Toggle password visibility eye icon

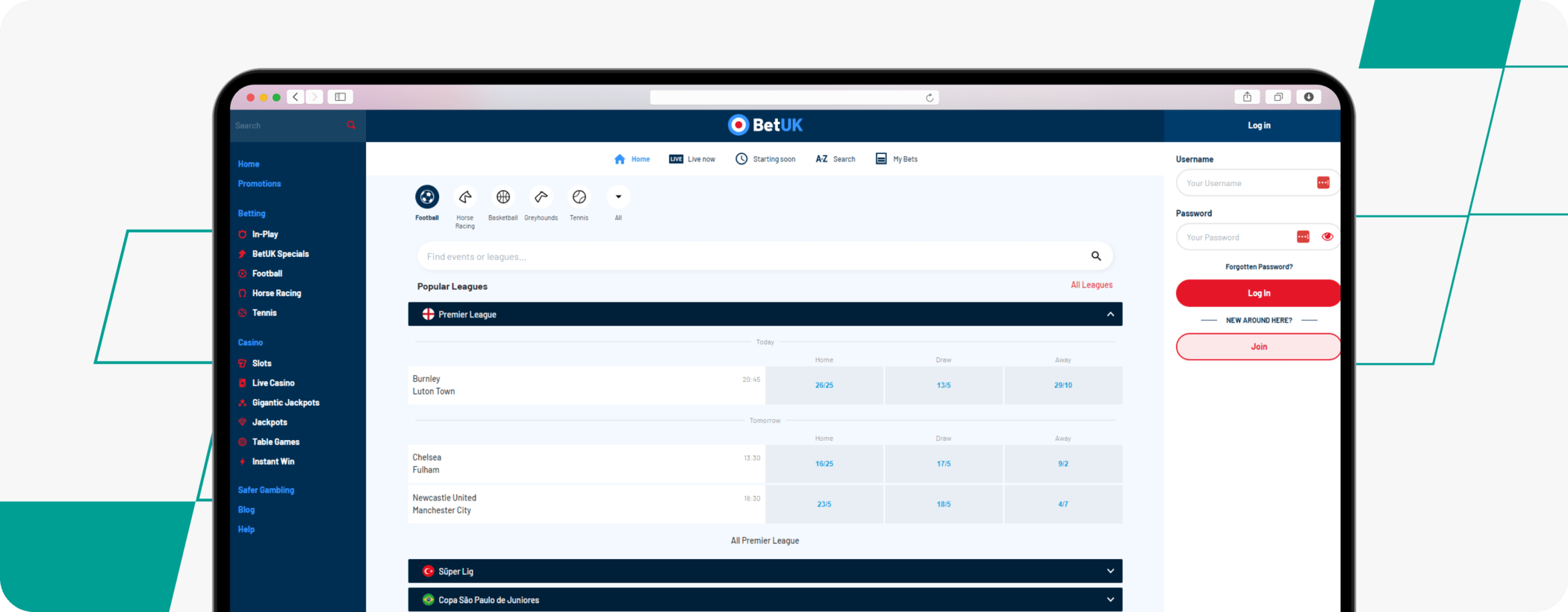click(x=1328, y=237)
